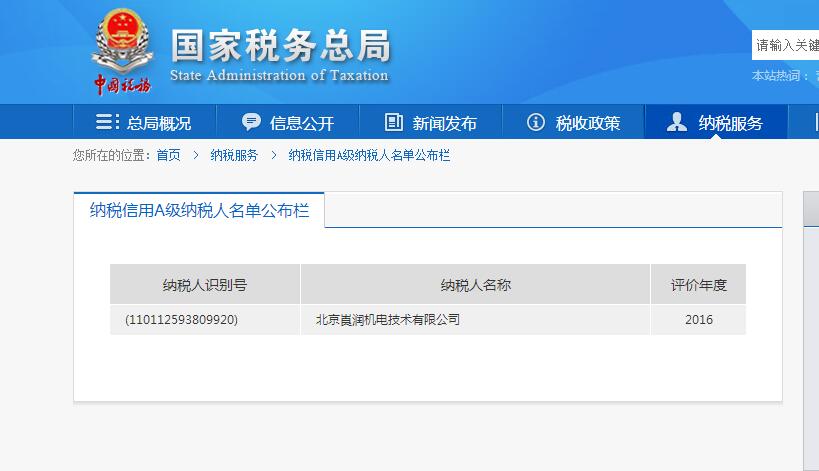Open the 总局概况 menu
This screenshot has width=819, height=471.
[145, 122]
